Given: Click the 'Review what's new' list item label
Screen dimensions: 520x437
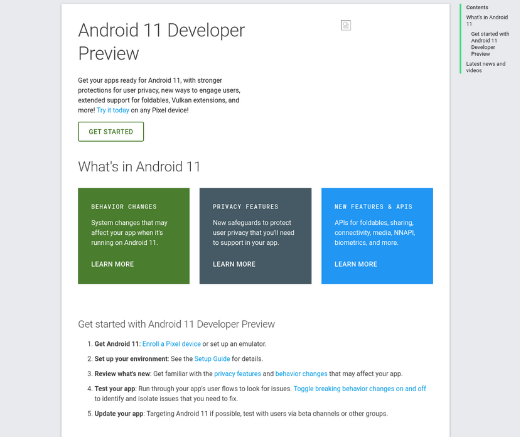Looking at the screenshot, I should pyautogui.click(x=123, y=374).
